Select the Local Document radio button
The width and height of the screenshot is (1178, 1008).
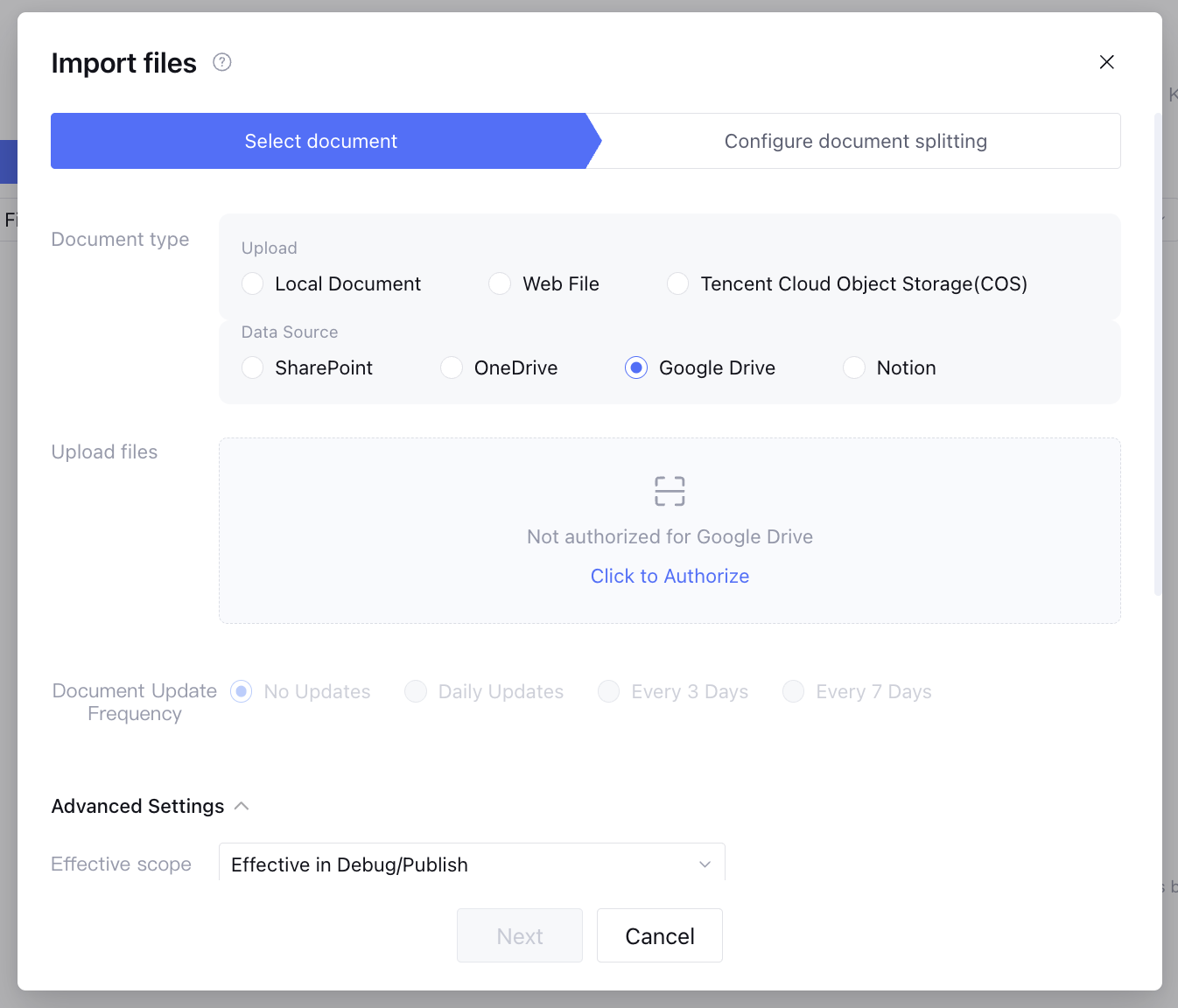253,283
